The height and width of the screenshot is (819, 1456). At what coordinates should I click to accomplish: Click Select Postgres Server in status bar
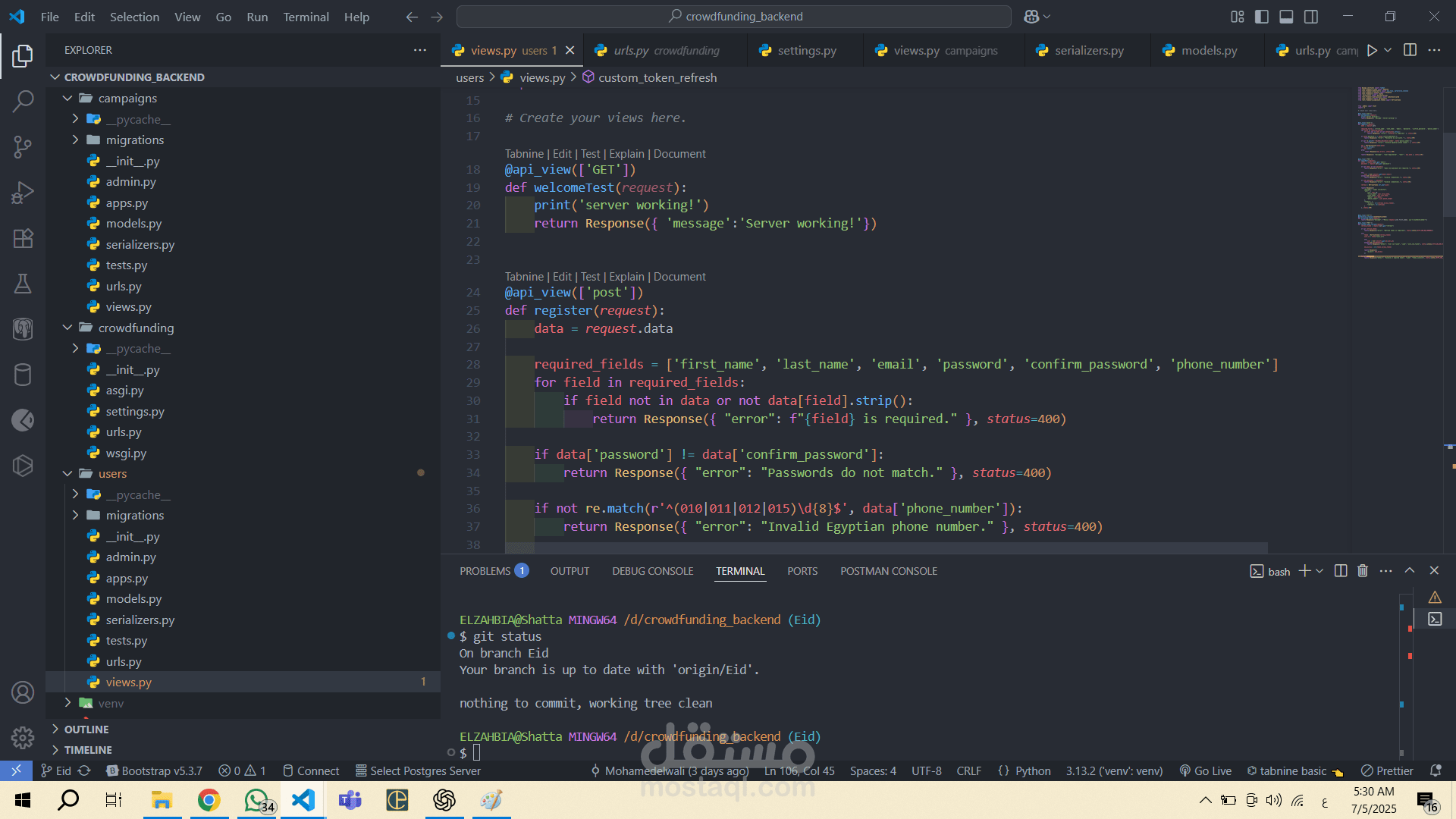pyautogui.click(x=418, y=770)
